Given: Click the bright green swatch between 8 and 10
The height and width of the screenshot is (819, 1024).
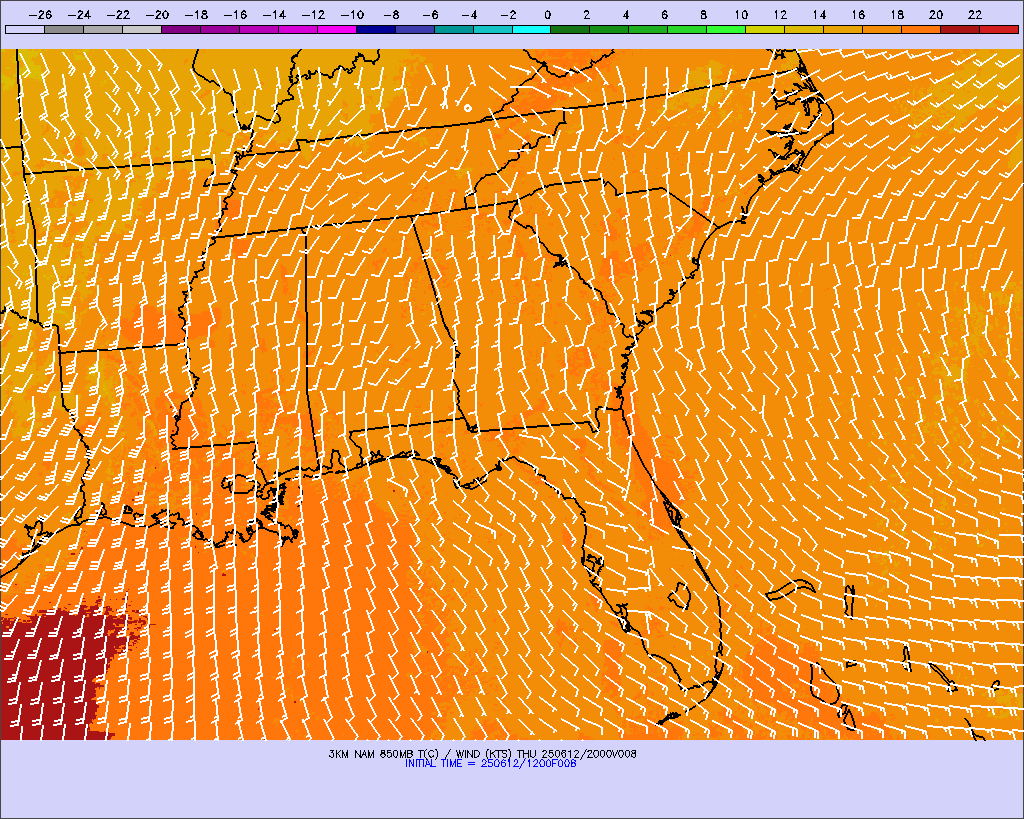Looking at the screenshot, I should pos(726,29).
